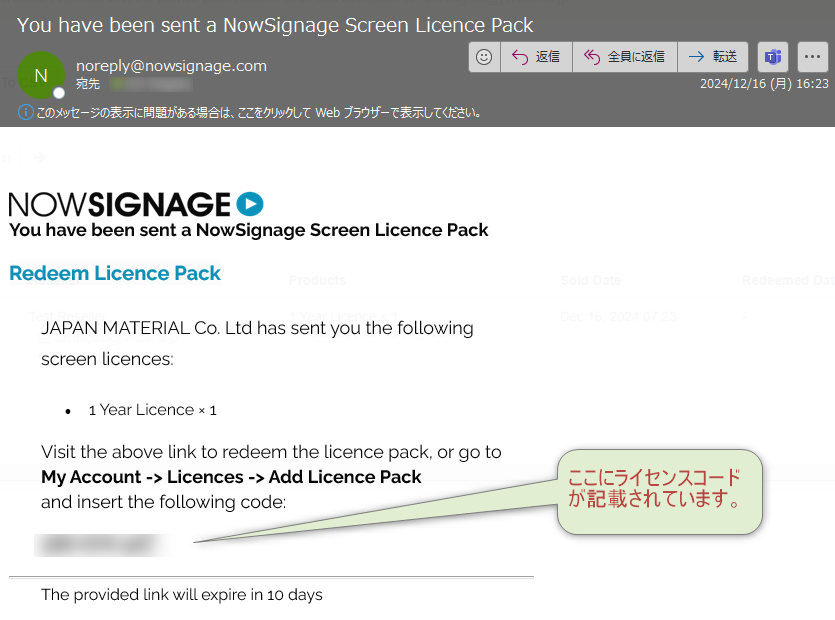Screen dimensions: 835x620
Task: Select sender address noreply@nowsignage.com
Action: (x=171, y=66)
